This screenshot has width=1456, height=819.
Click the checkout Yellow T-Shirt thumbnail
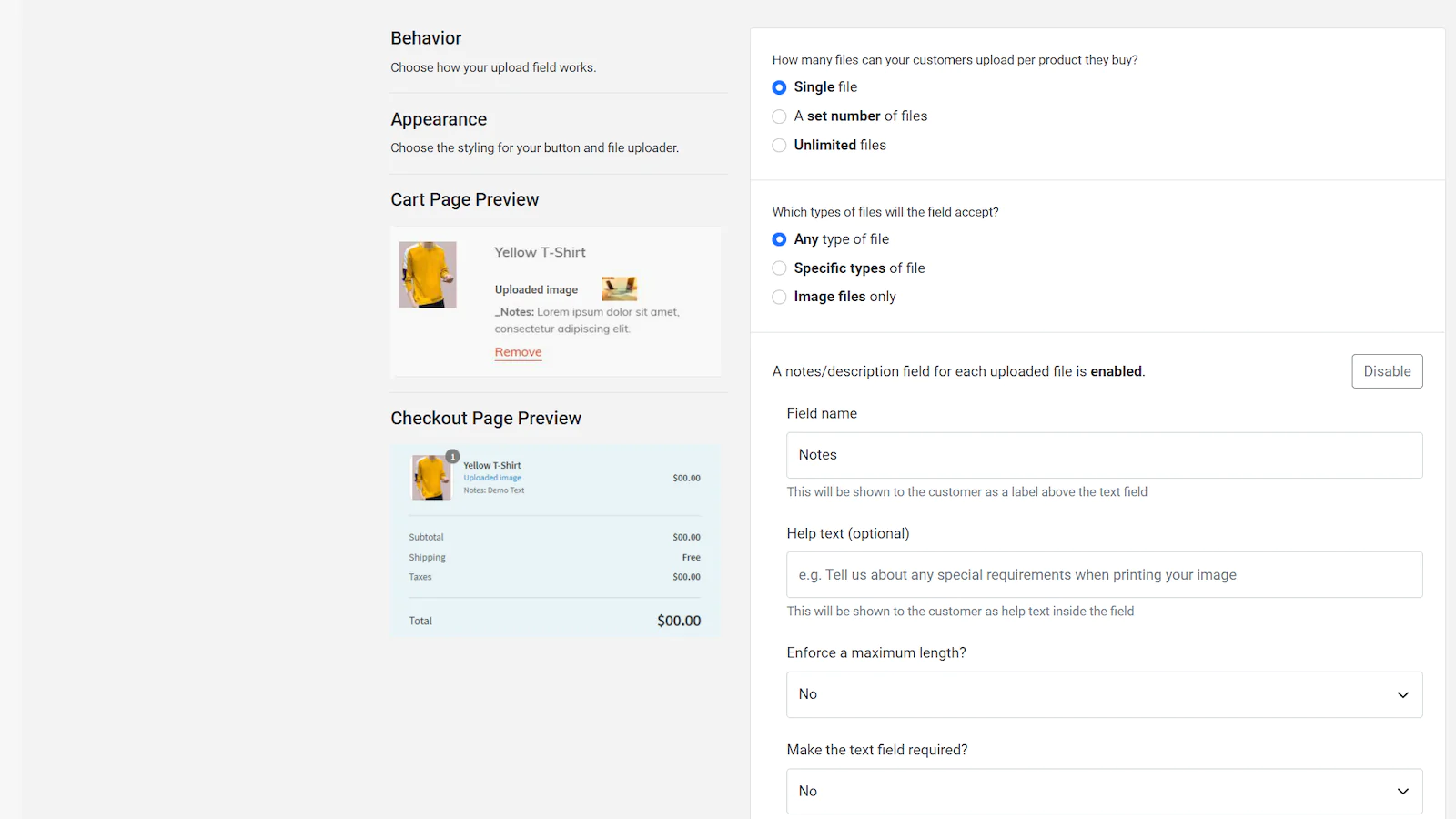430,478
